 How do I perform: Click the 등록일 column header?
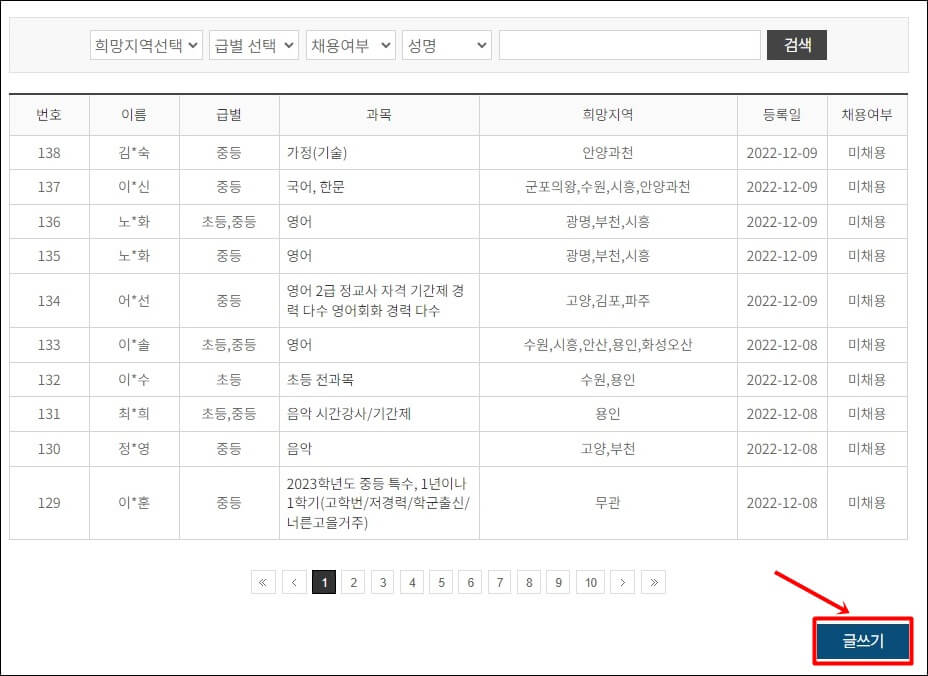(x=771, y=114)
